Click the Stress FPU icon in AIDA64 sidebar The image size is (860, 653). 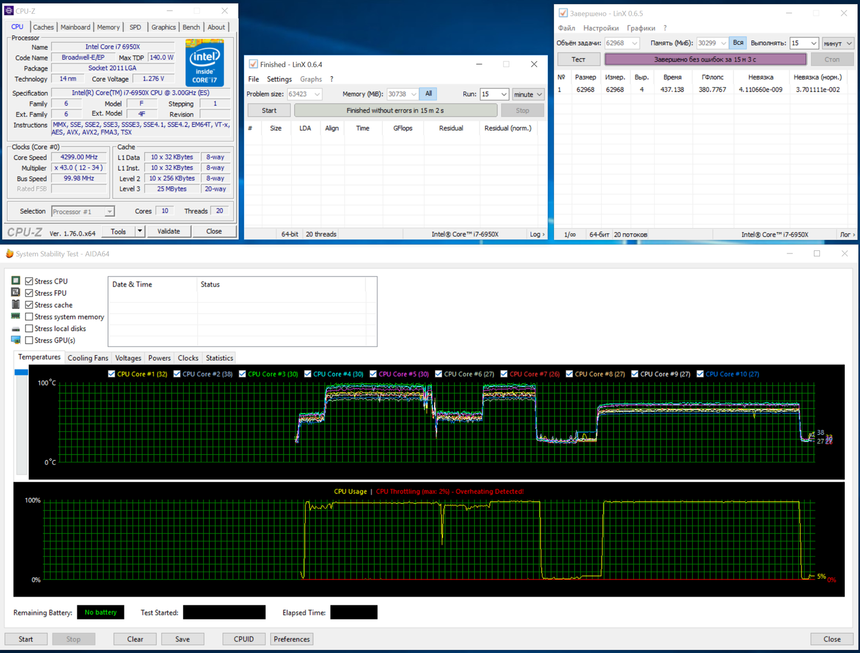pos(15,293)
